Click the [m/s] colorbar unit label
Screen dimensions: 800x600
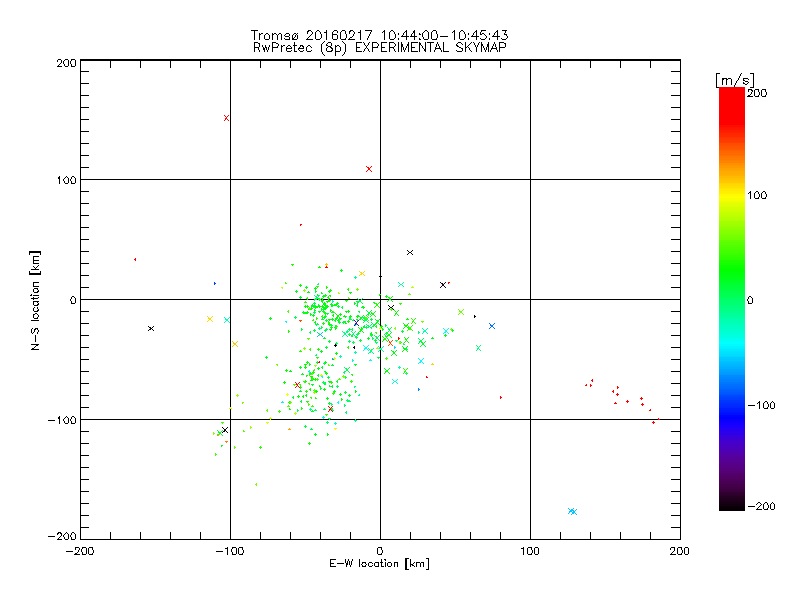735,80
